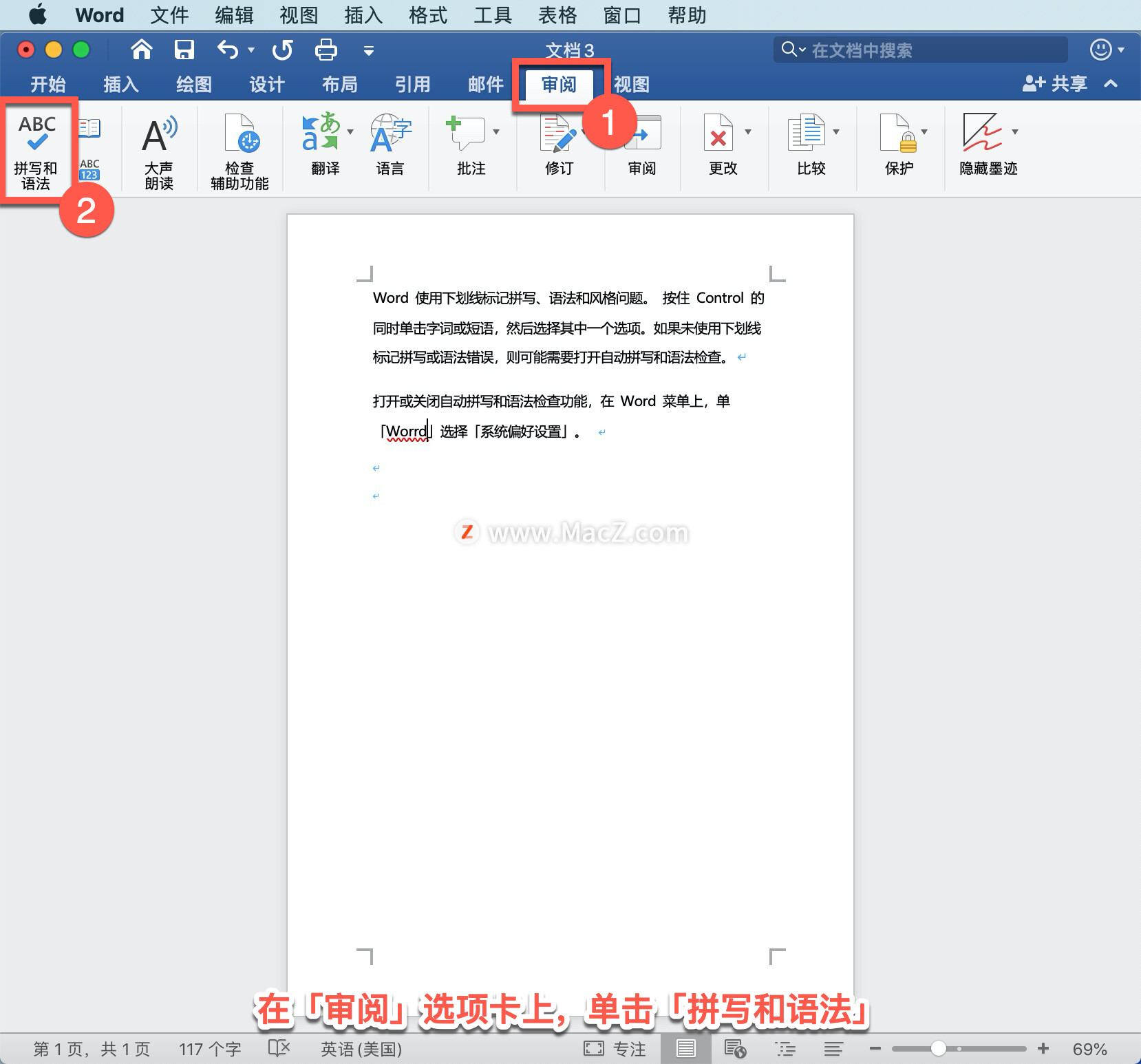Open the View (视图) ribbon tab
The image size is (1141, 1064).
tap(632, 84)
